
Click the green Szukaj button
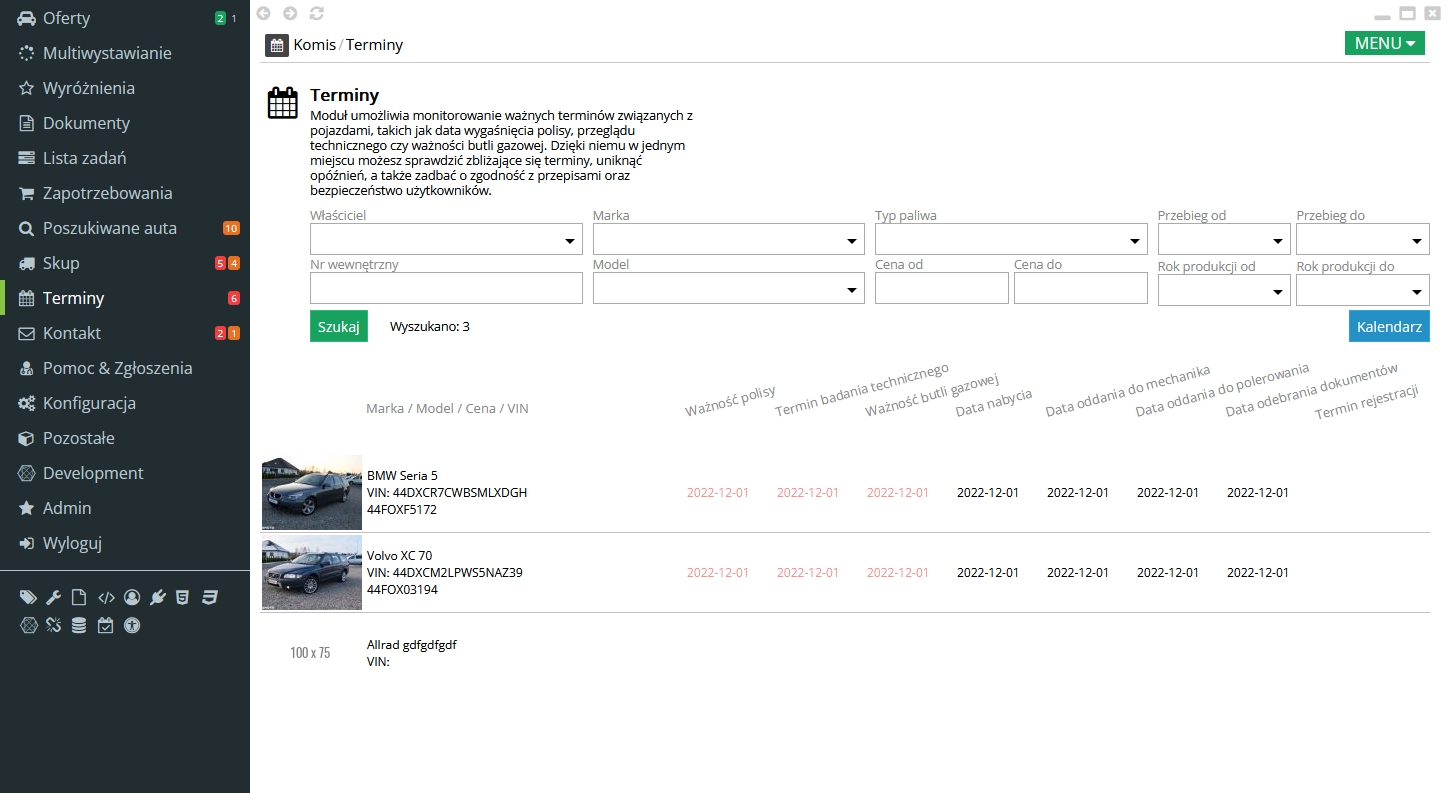point(339,326)
